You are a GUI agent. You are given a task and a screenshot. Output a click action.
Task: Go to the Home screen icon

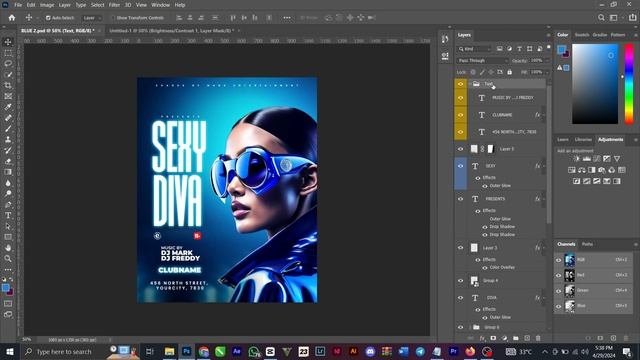(12, 18)
